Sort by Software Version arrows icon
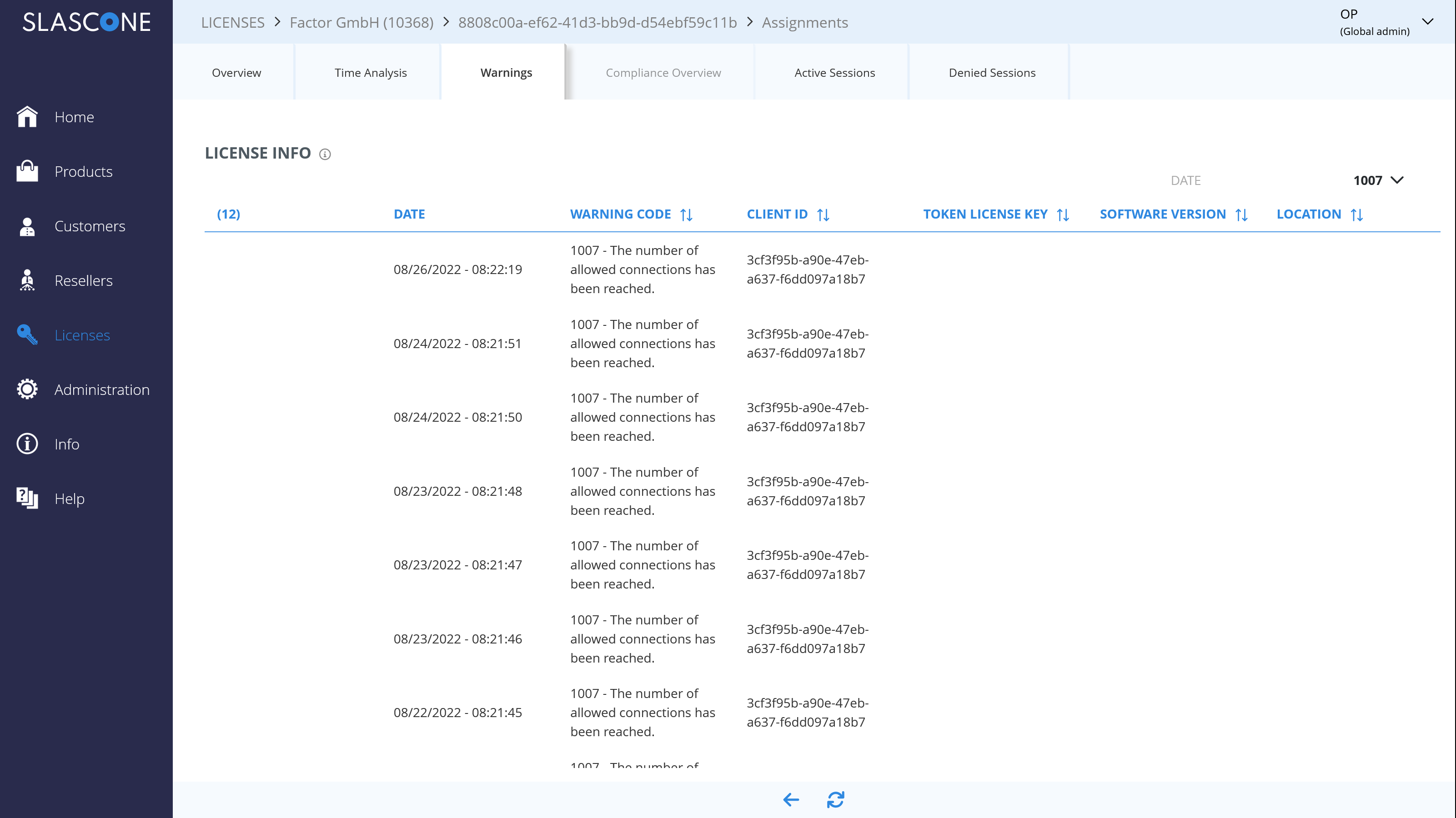Screen dimensions: 1456x818 (x=1242, y=214)
